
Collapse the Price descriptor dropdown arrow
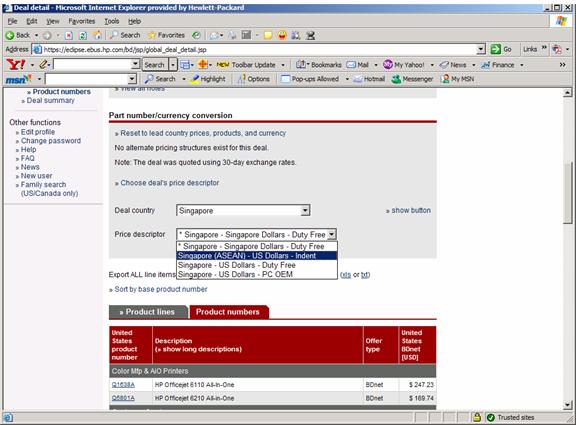click(x=331, y=234)
